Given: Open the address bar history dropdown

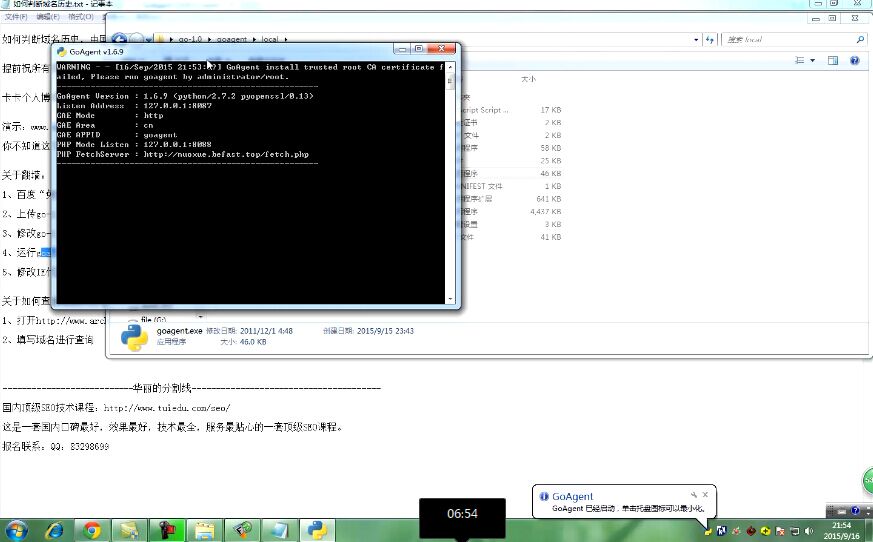Looking at the screenshot, I should (696, 39).
